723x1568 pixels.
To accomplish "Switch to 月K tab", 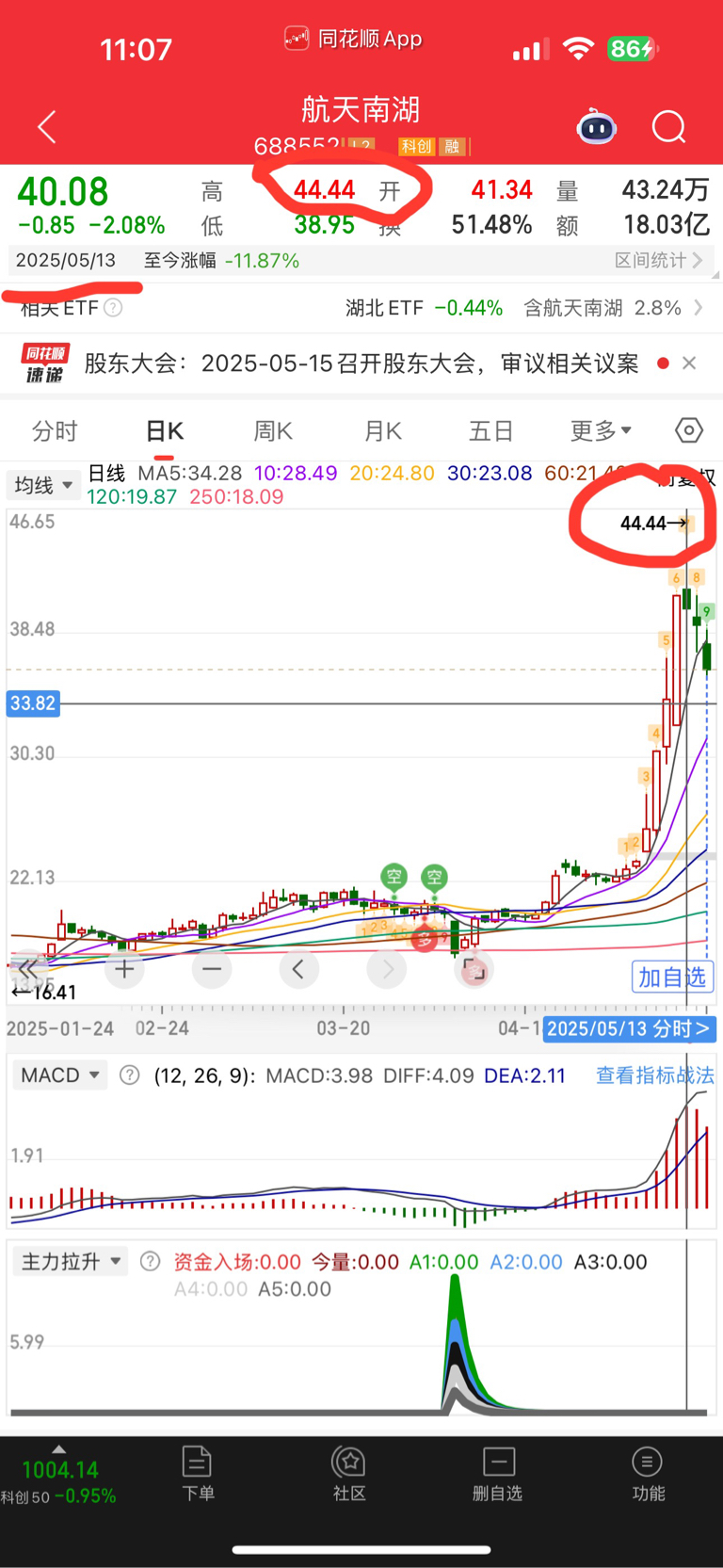I will (382, 430).
